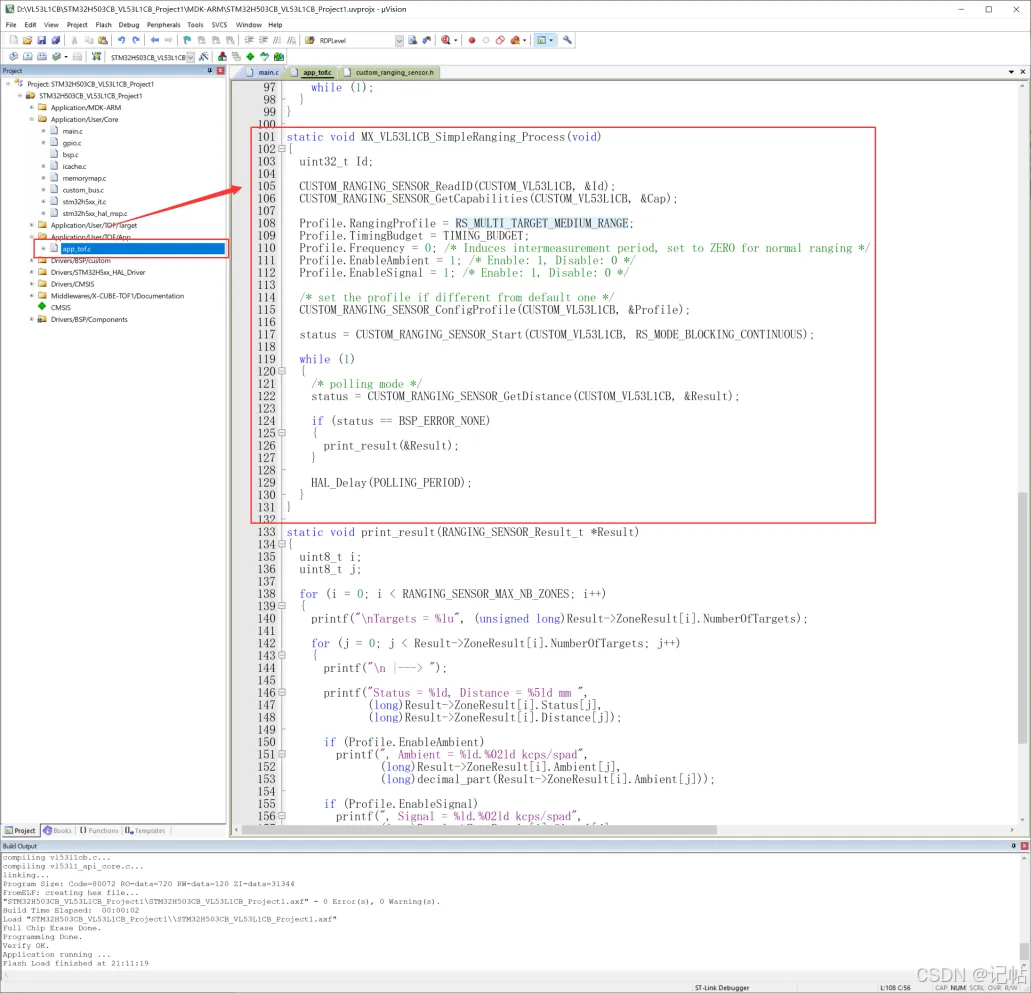Close the Project panel
This screenshot has width=1031, height=993.
point(221,70)
